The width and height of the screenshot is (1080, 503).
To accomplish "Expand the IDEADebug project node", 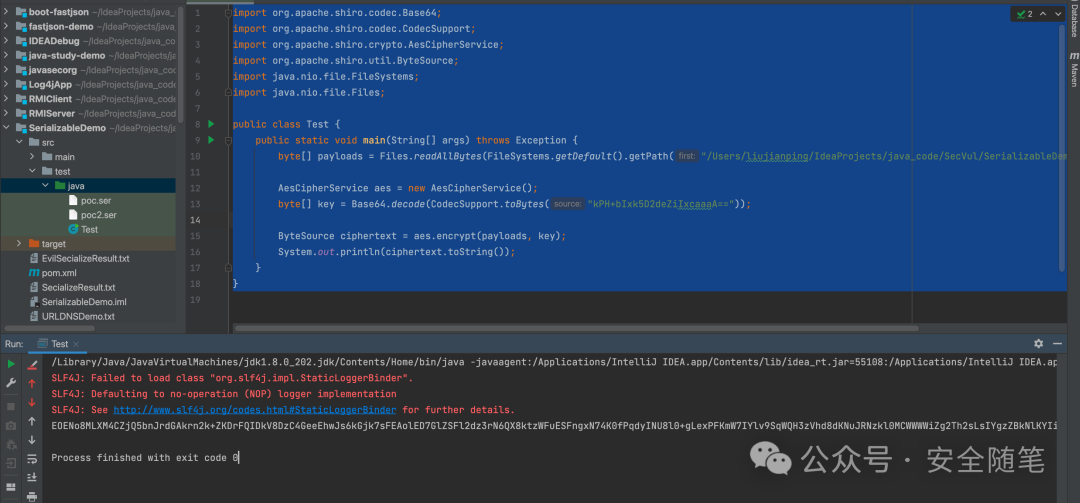I will click(x=6, y=41).
